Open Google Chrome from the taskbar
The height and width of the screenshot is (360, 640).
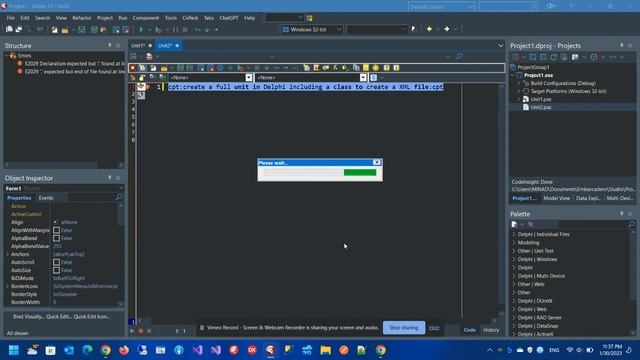point(106,350)
